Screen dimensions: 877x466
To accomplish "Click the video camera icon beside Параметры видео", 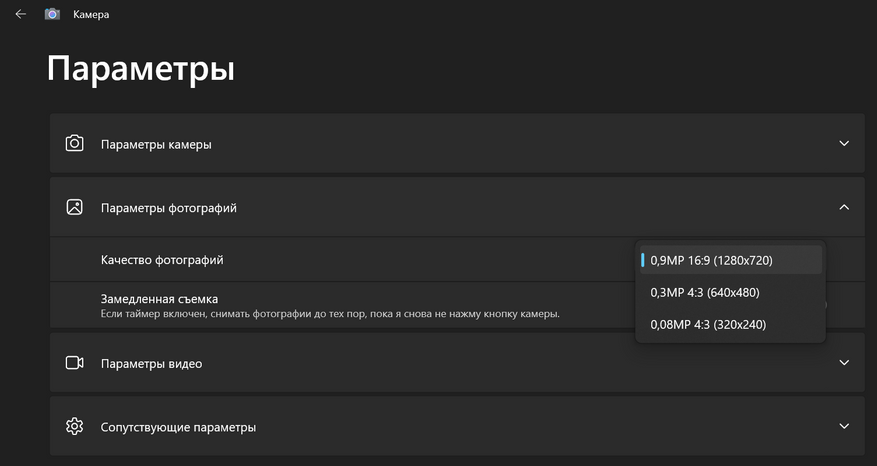I will (74, 363).
